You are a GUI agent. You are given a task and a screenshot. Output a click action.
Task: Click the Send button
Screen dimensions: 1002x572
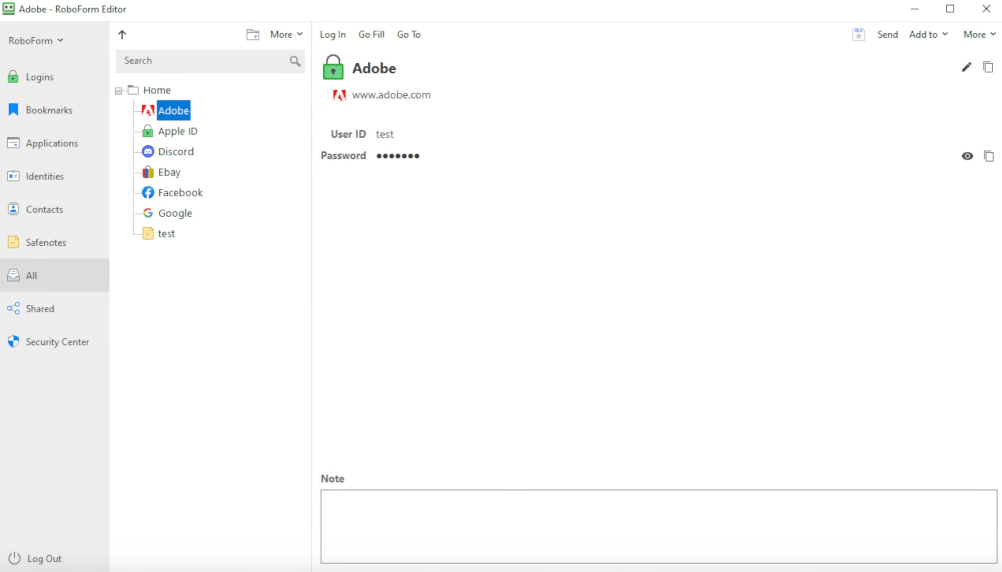click(x=887, y=35)
